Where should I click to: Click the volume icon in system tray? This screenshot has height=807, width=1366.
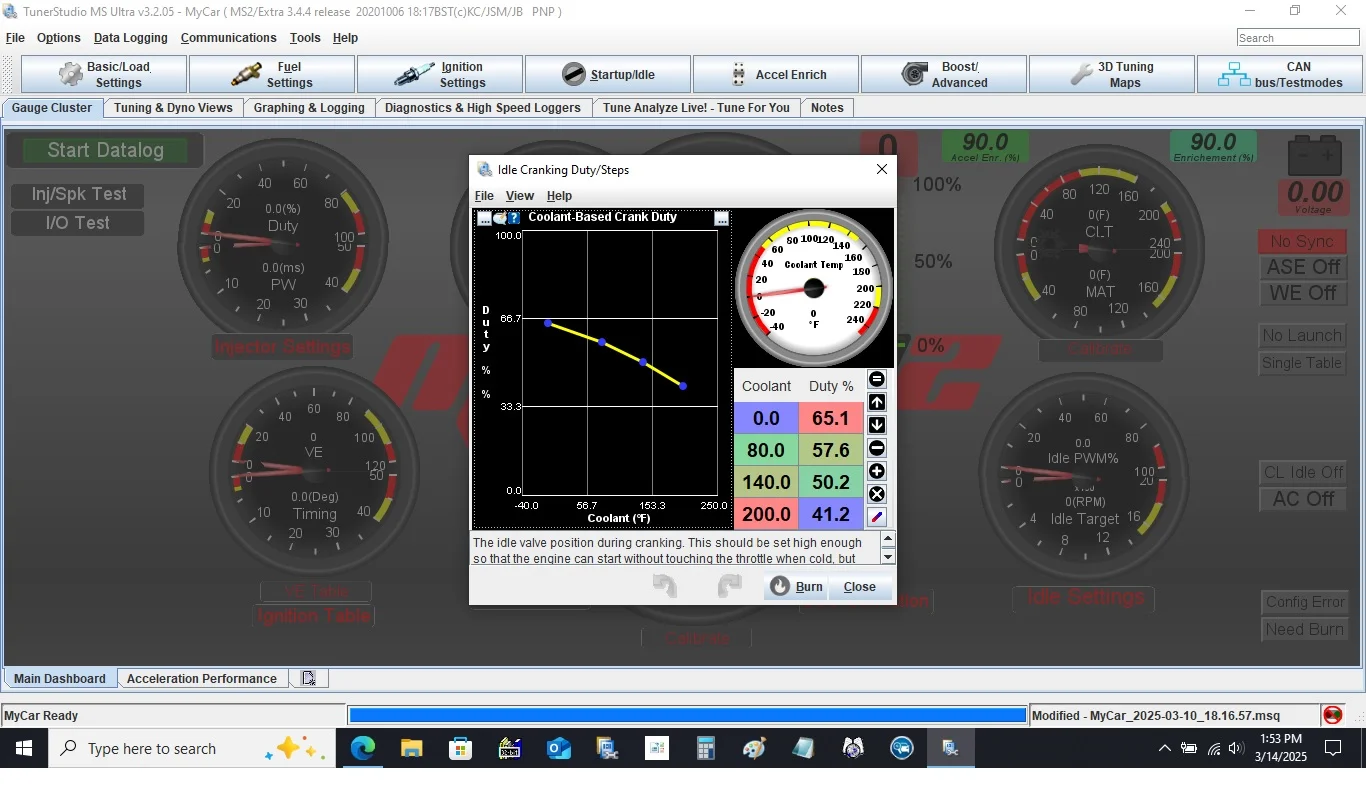[1237, 748]
